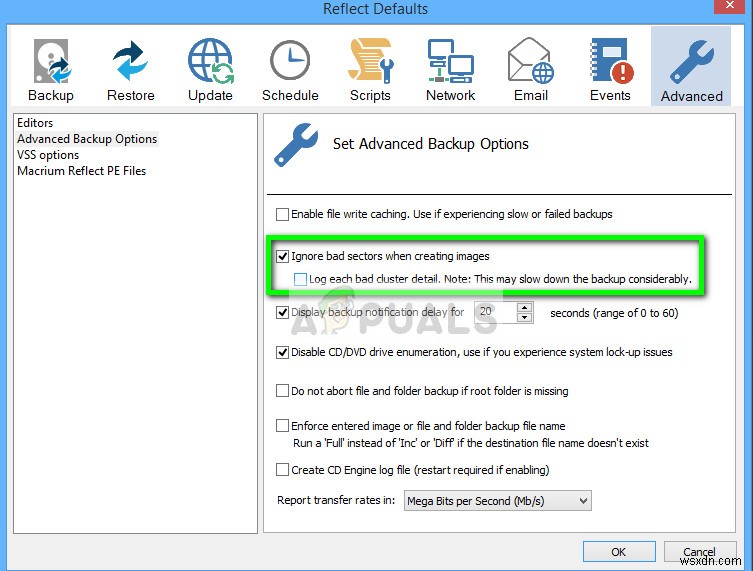Select Advanced Backup Options in left list
The image size is (753, 571).
click(x=87, y=139)
